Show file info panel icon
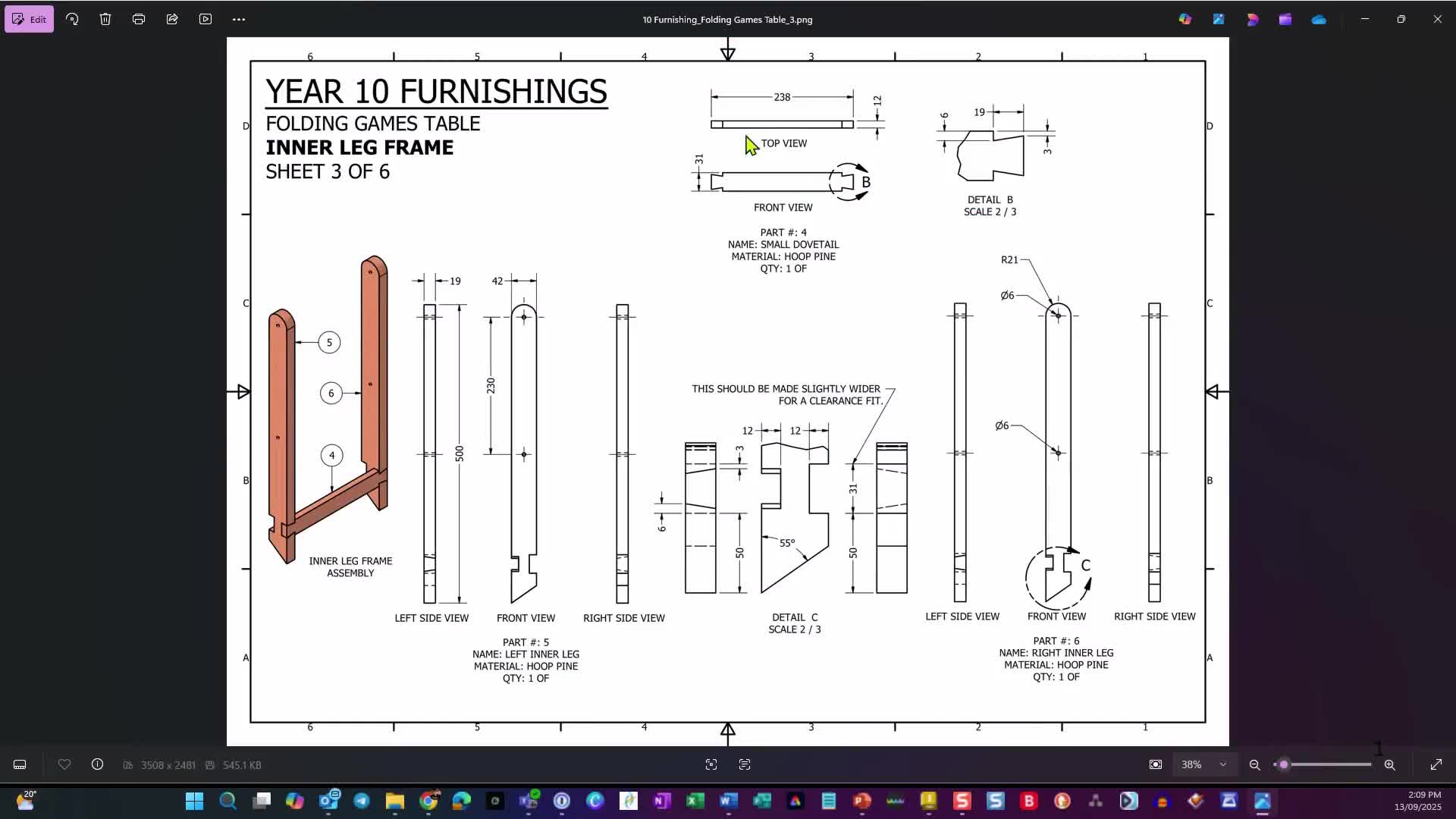1456x819 pixels. [x=98, y=764]
